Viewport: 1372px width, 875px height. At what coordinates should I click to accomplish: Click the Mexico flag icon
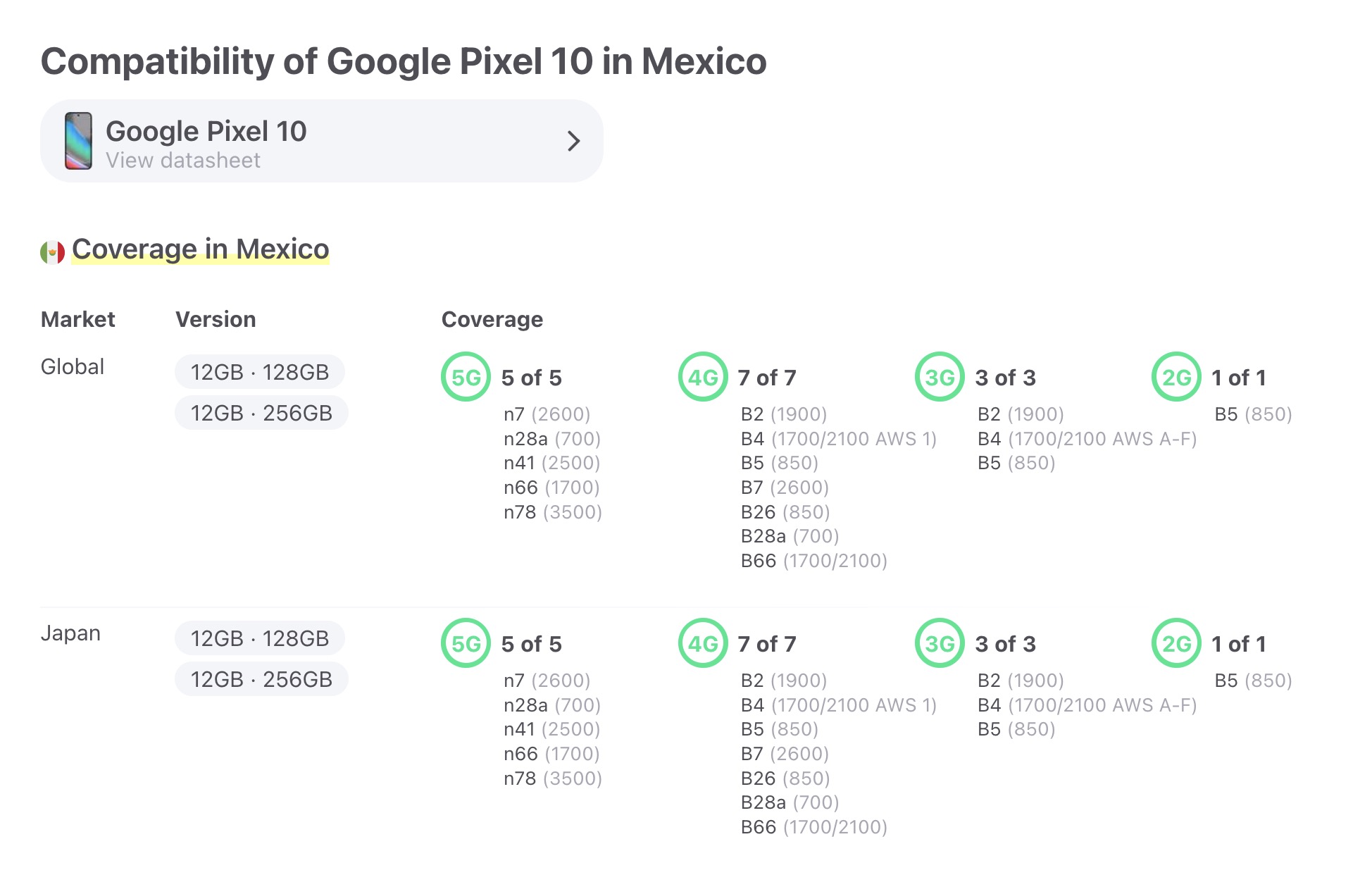(x=53, y=252)
